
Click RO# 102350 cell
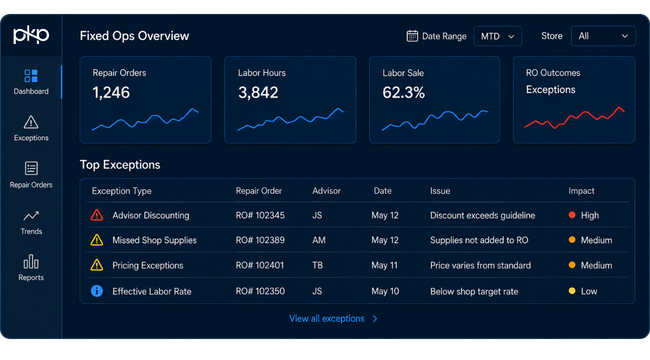point(260,291)
